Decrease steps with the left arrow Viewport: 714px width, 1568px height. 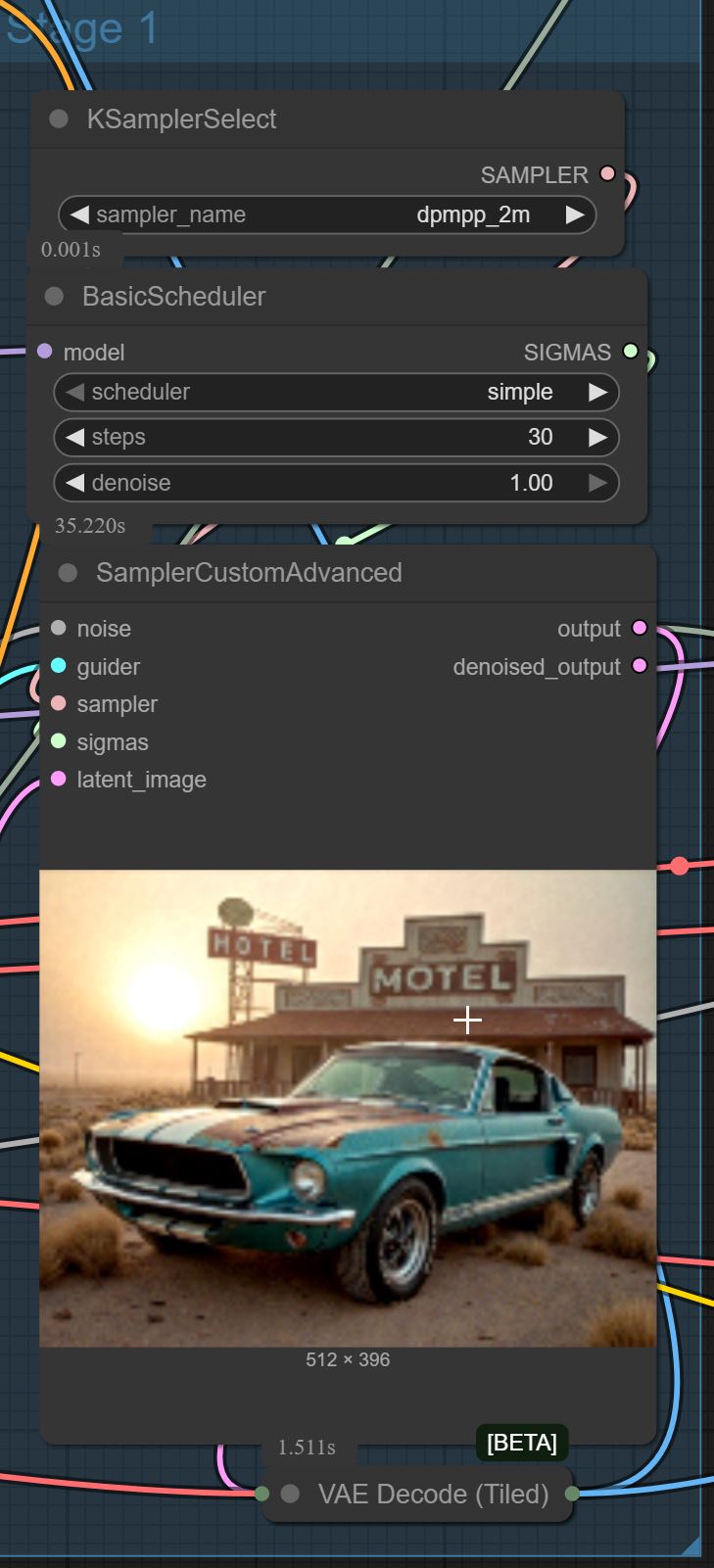tap(74, 437)
